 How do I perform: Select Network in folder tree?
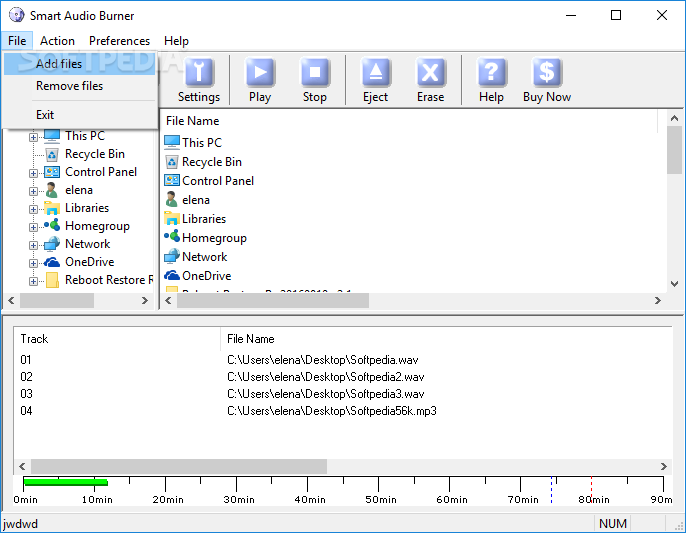[88, 244]
